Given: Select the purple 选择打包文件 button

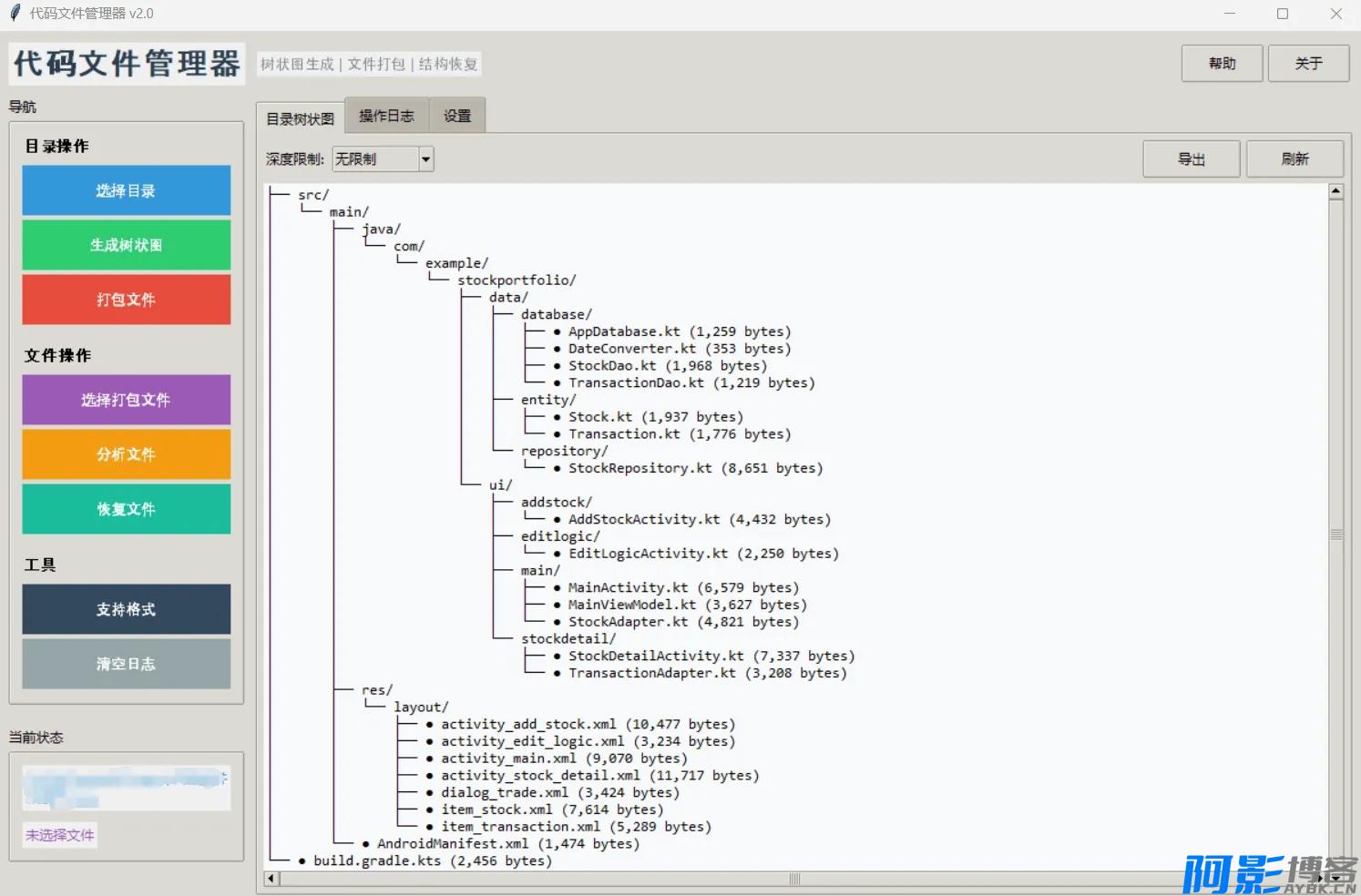Looking at the screenshot, I should [x=126, y=400].
